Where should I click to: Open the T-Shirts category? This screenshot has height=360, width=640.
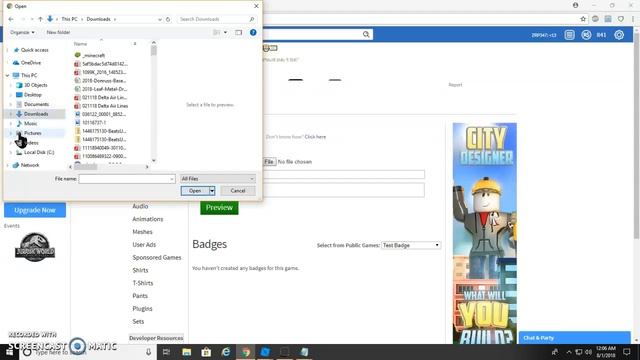(x=143, y=283)
